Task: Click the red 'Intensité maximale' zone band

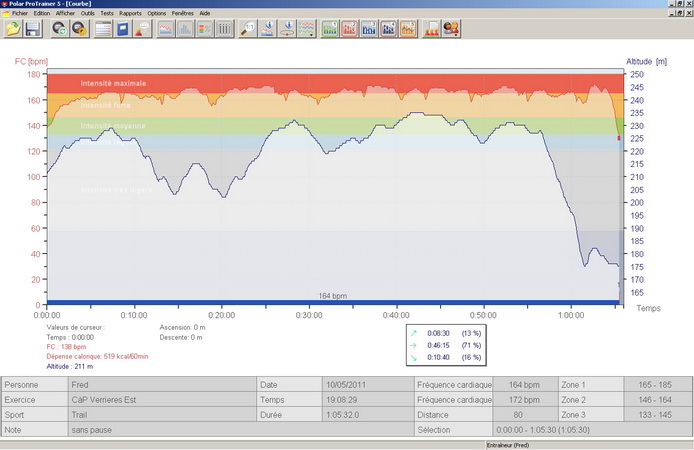Action: [x=300, y=83]
